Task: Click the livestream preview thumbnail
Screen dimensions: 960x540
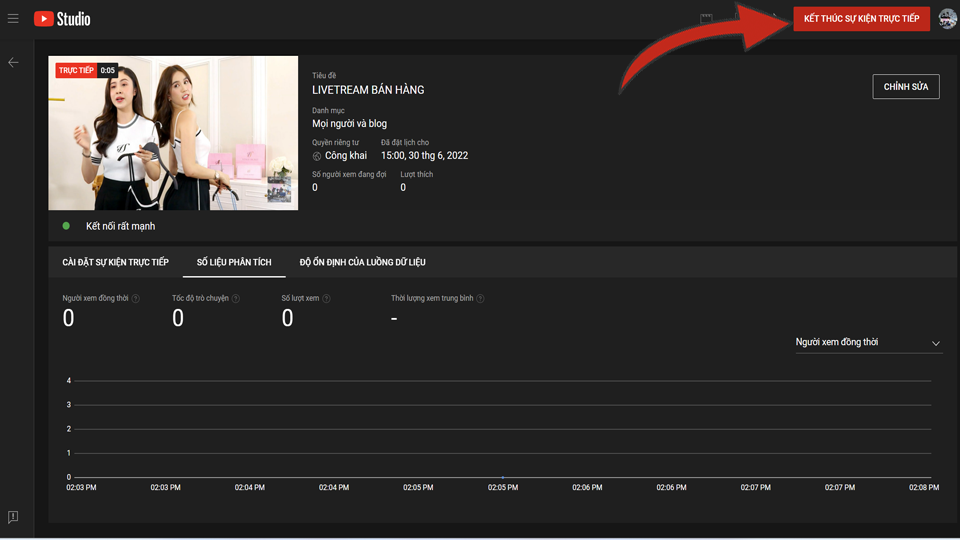Action: coord(173,133)
